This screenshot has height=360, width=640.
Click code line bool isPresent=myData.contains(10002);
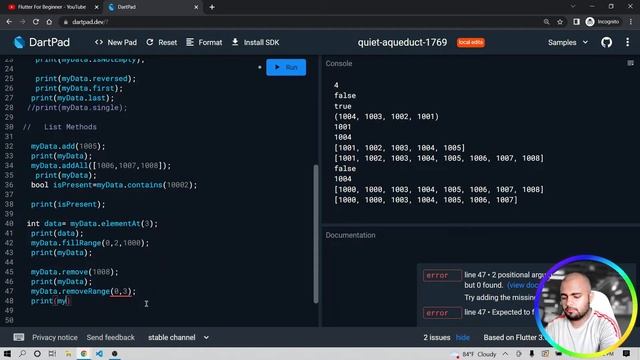(x=114, y=185)
